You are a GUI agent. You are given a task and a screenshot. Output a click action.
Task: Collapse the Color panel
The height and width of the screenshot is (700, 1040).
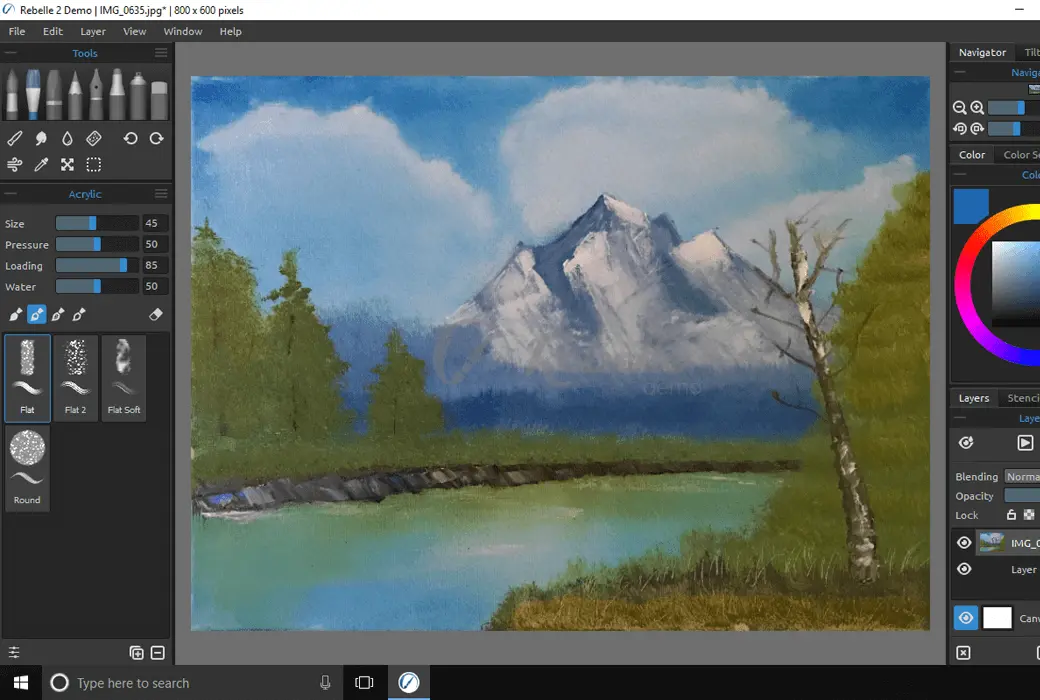click(960, 174)
